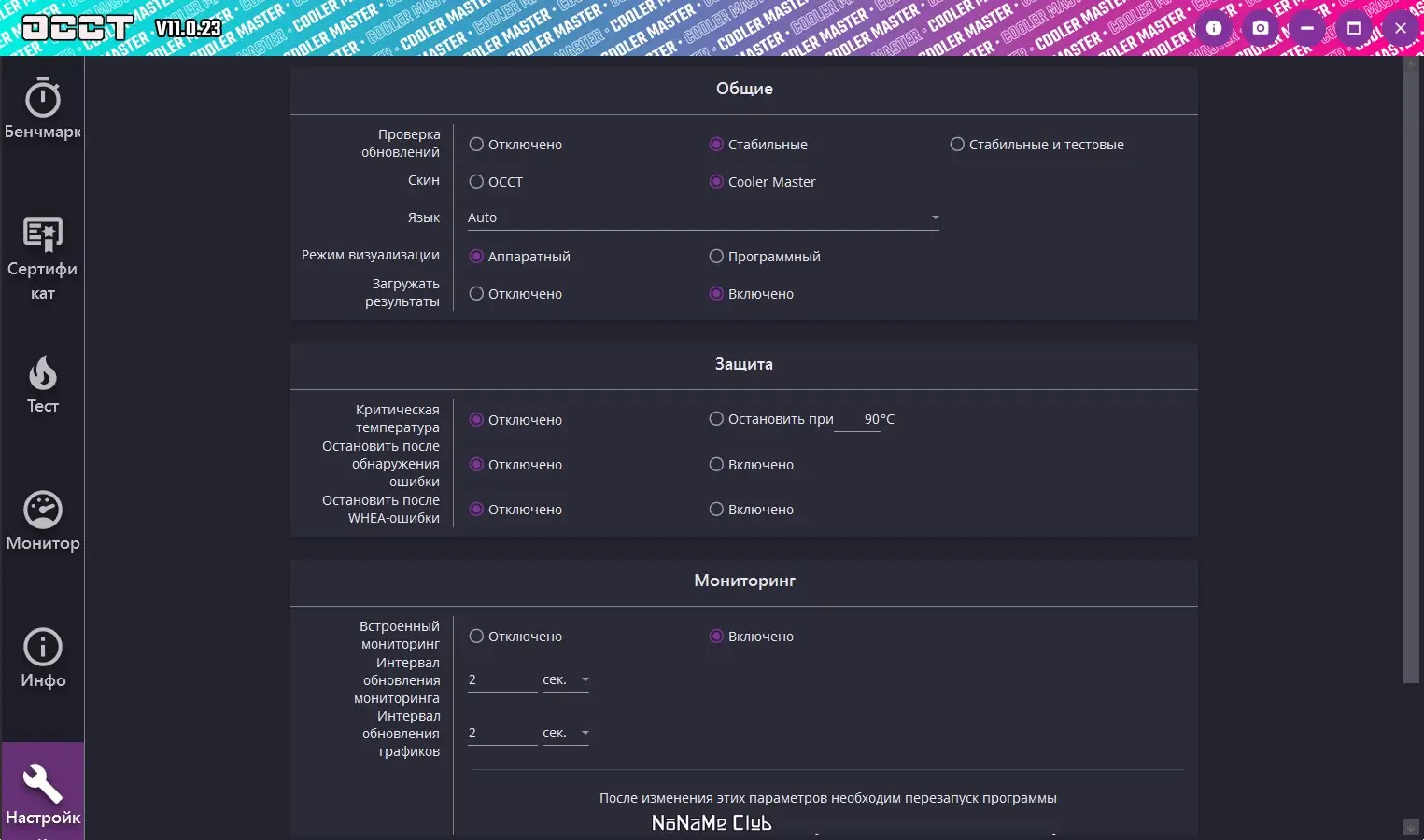Select the Test flame icon
This screenshot has height=840, width=1424.
[43, 373]
